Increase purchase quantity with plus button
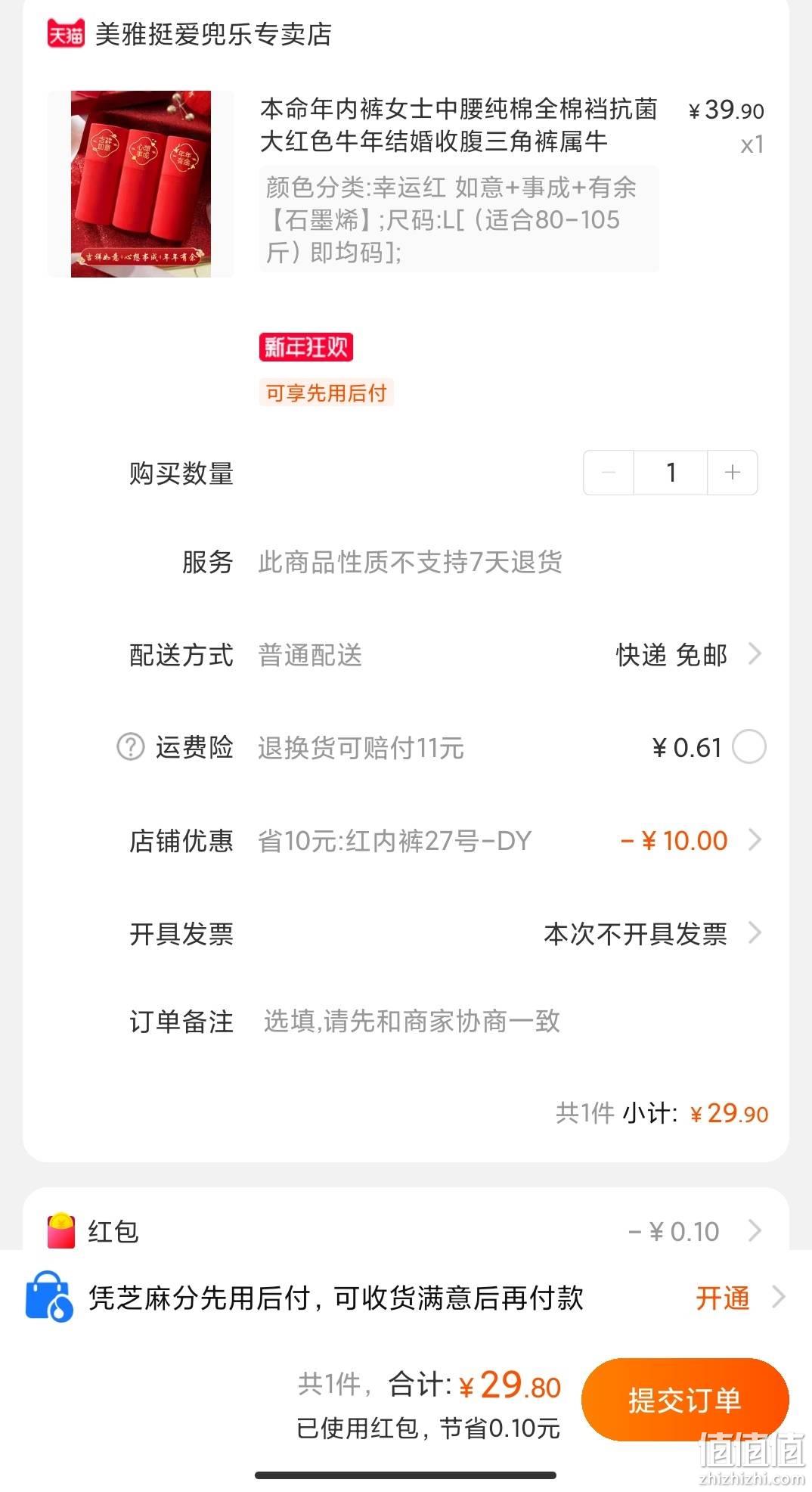This screenshot has width=812, height=1492. click(x=732, y=473)
